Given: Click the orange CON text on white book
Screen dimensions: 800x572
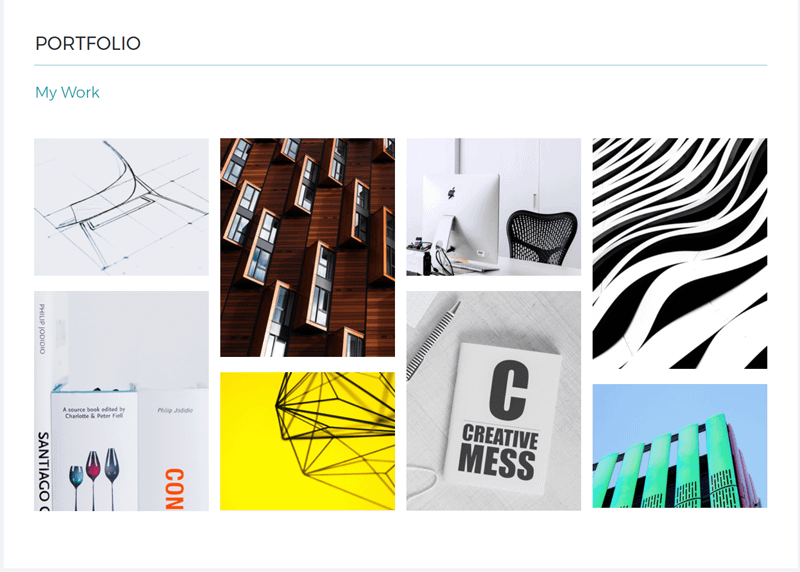Looking at the screenshot, I should (174, 489).
